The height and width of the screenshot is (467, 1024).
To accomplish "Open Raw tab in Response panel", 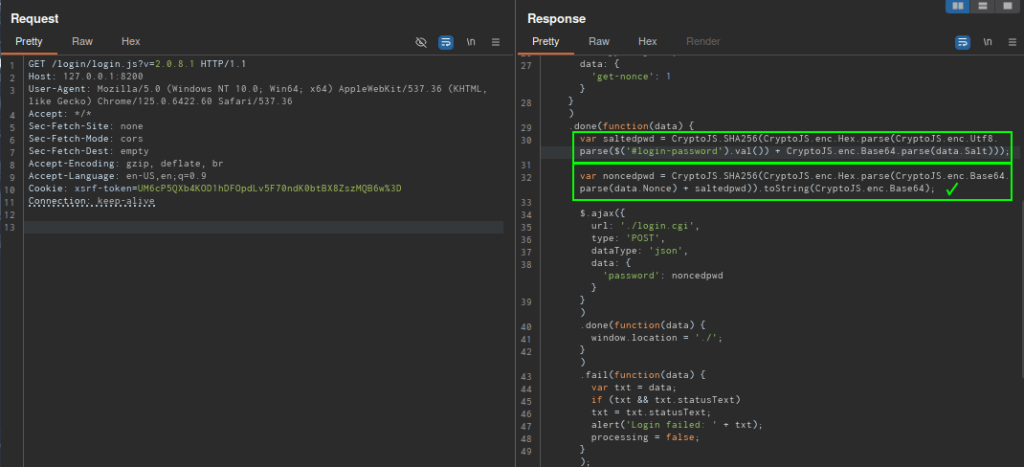I will coord(599,42).
